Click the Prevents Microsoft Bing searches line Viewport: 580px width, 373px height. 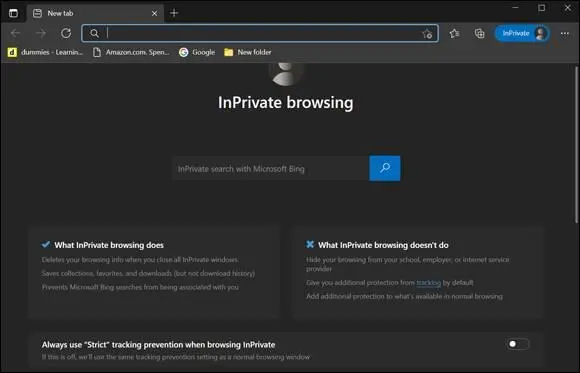tap(140, 287)
